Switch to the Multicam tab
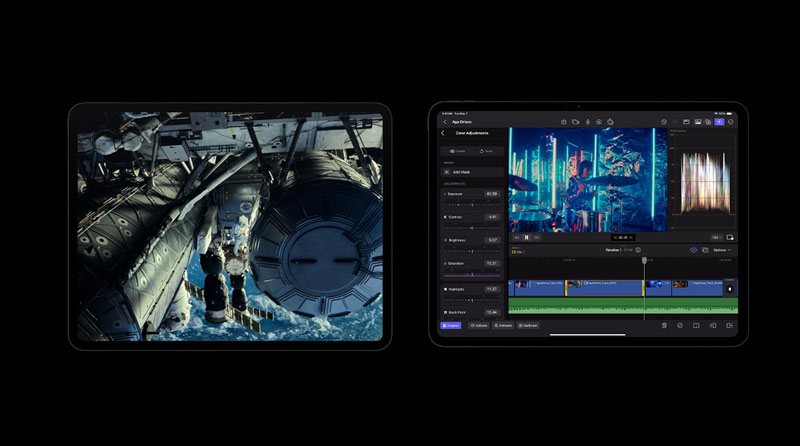This screenshot has height=446, width=800. click(x=528, y=325)
